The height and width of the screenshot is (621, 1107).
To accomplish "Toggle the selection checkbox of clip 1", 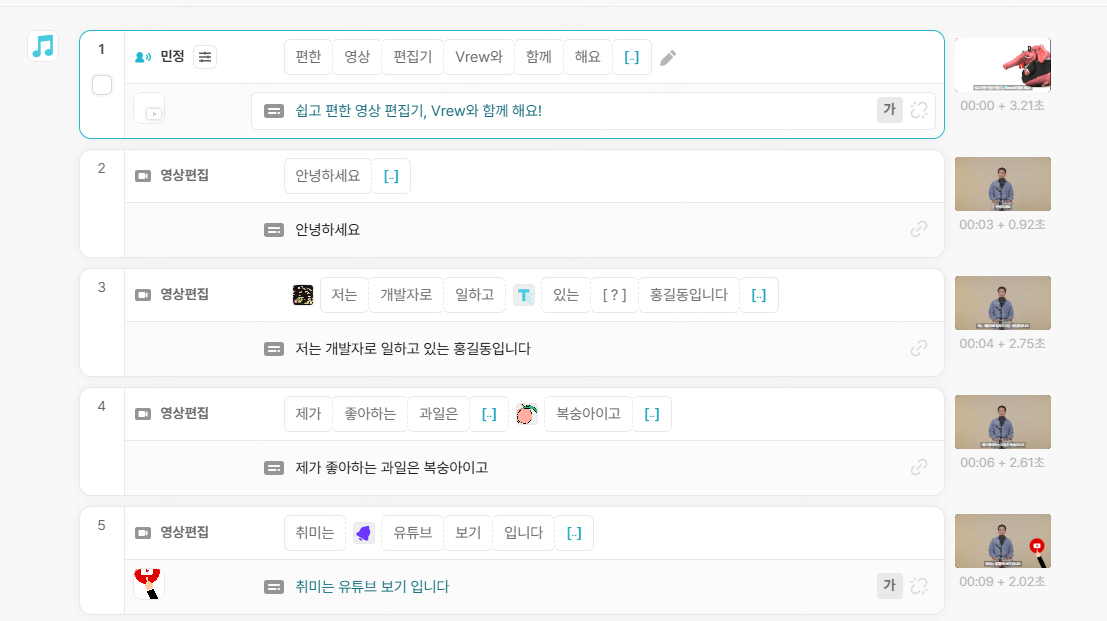I will [x=101, y=85].
